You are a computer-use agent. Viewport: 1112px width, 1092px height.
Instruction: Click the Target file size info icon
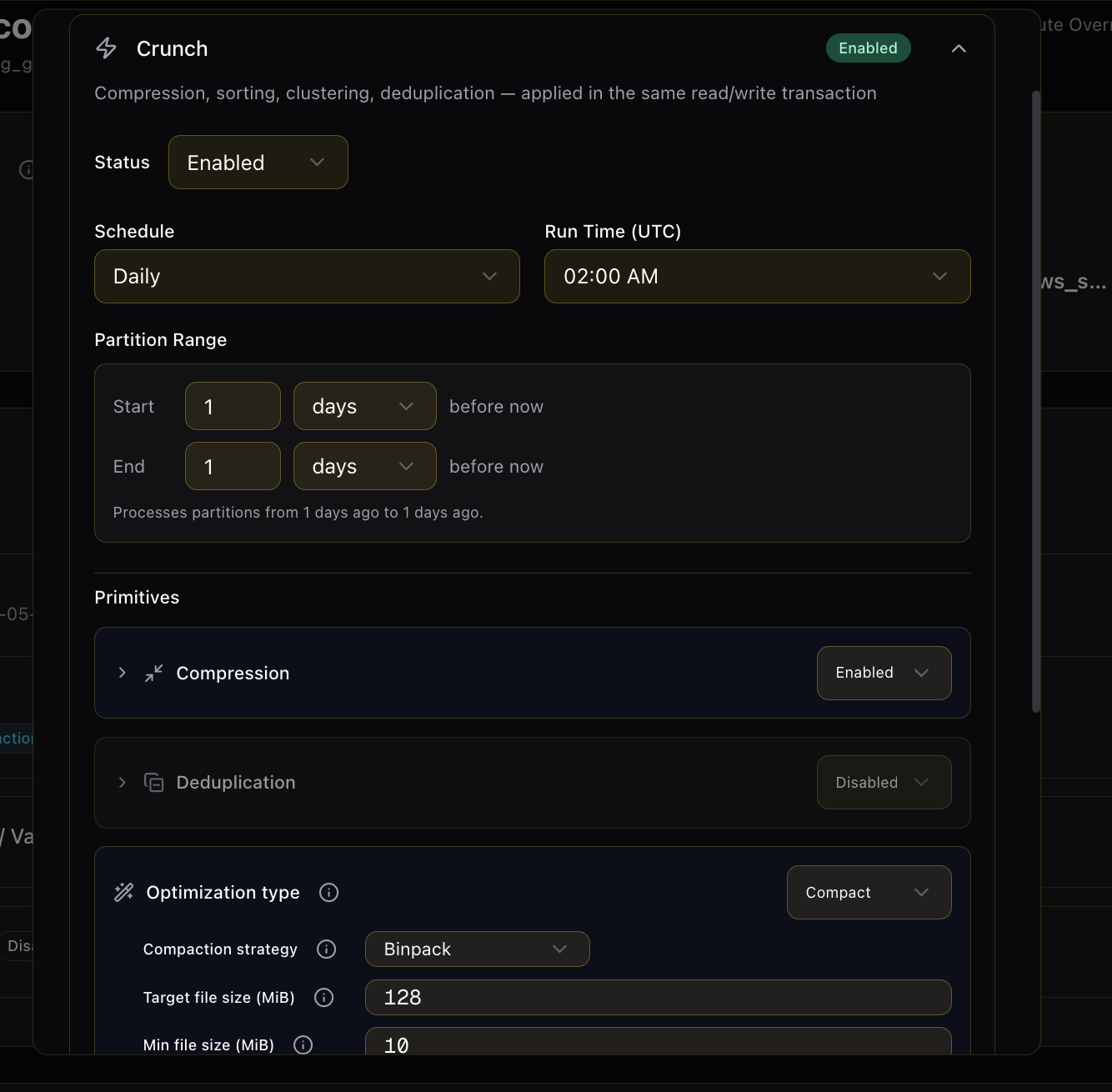(x=324, y=998)
